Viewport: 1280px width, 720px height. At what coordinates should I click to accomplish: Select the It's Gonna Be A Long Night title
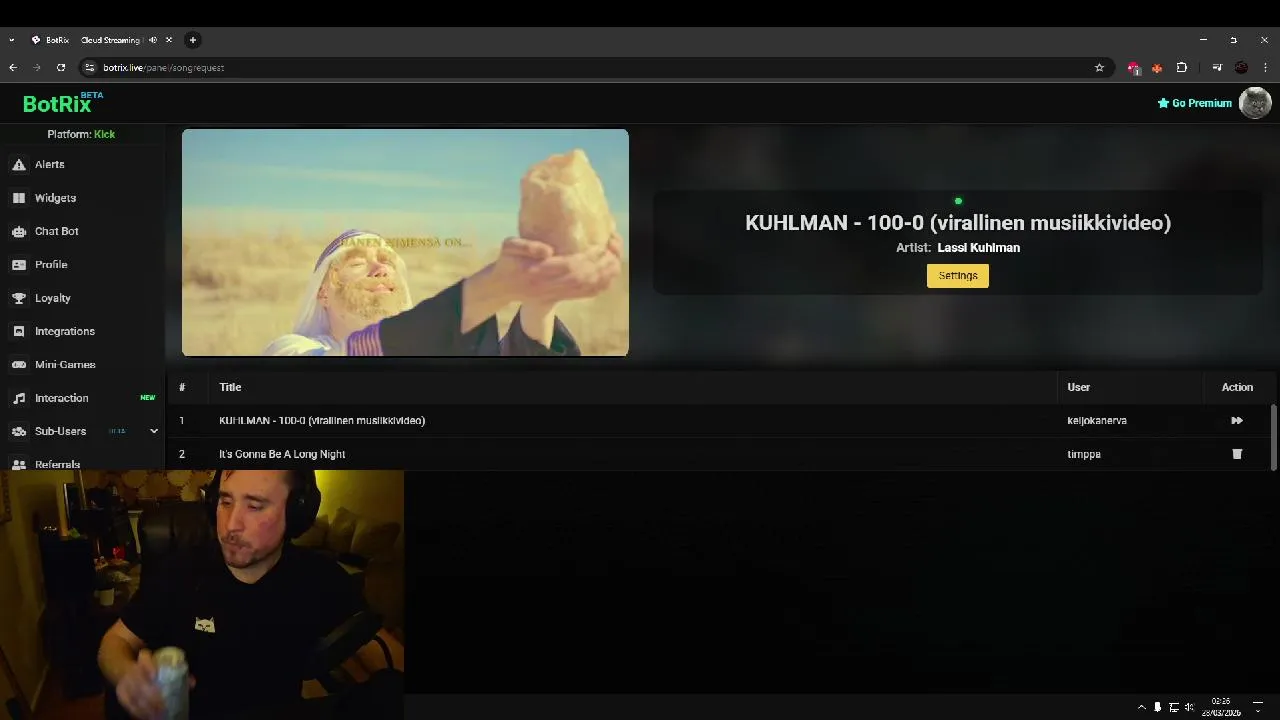[282, 454]
